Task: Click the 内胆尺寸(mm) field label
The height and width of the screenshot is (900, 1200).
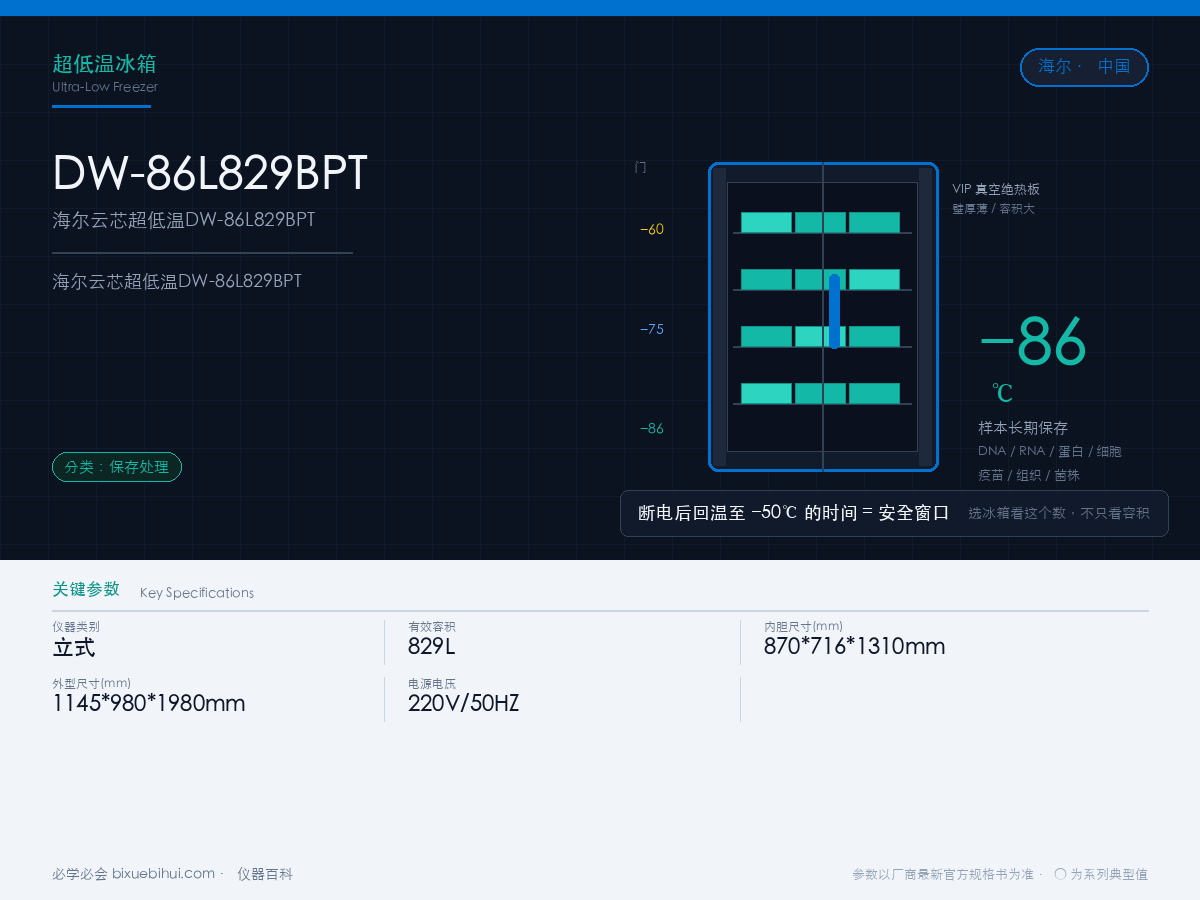Action: (803, 627)
